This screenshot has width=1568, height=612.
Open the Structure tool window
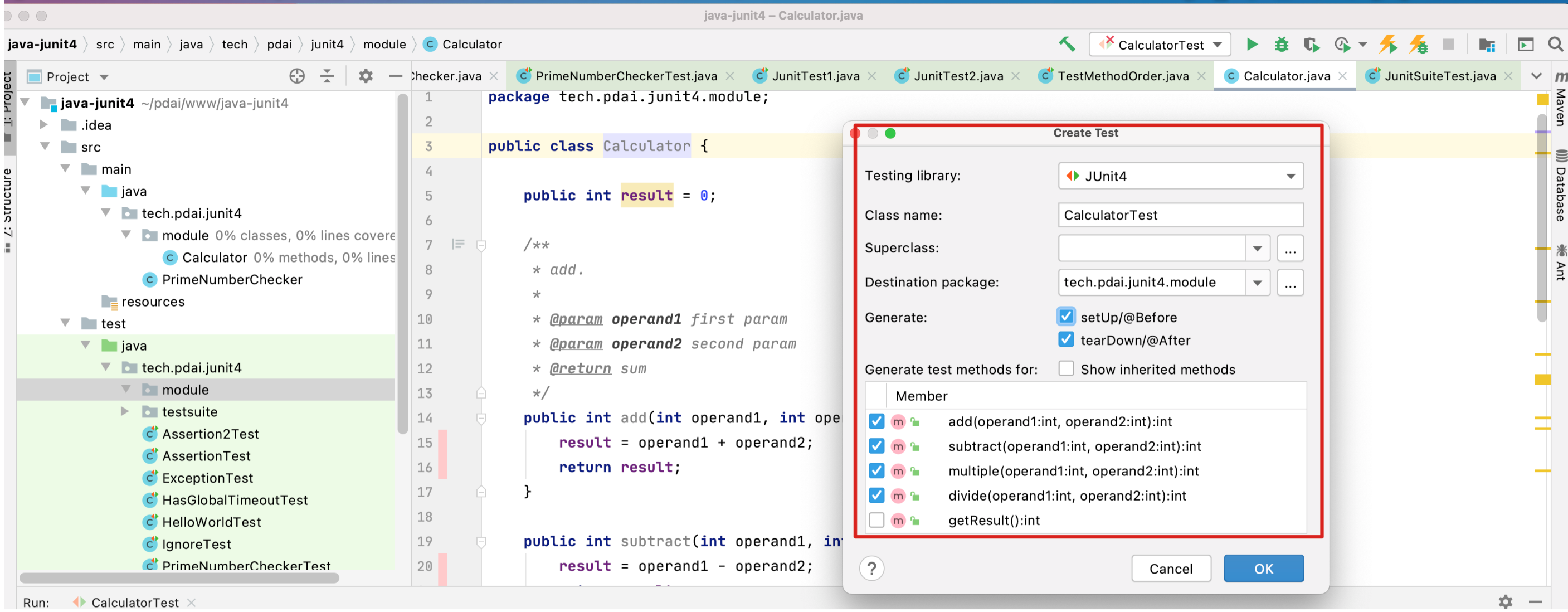pyautogui.click(x=7, y=210)
